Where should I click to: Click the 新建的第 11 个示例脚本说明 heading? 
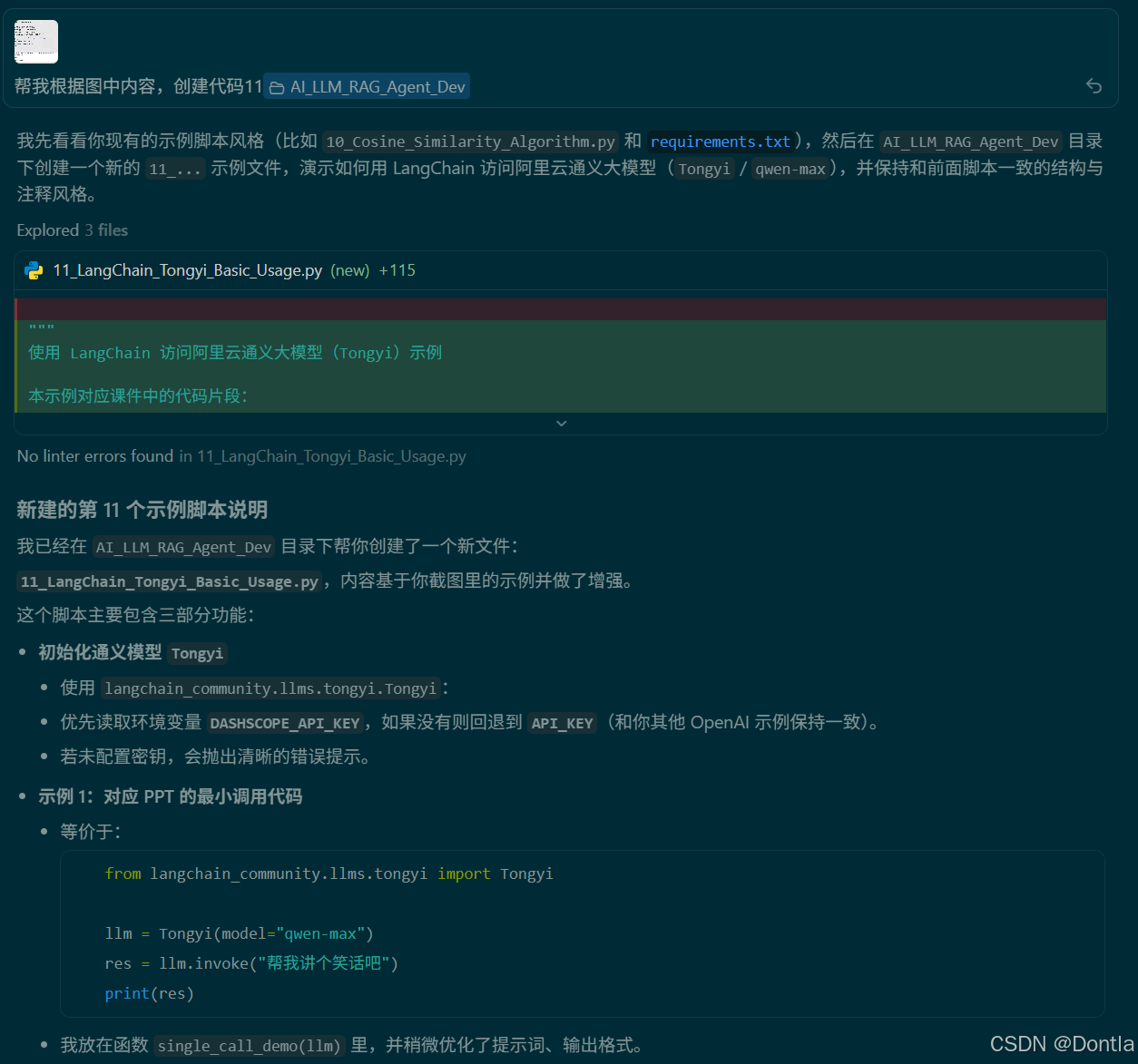142,510
